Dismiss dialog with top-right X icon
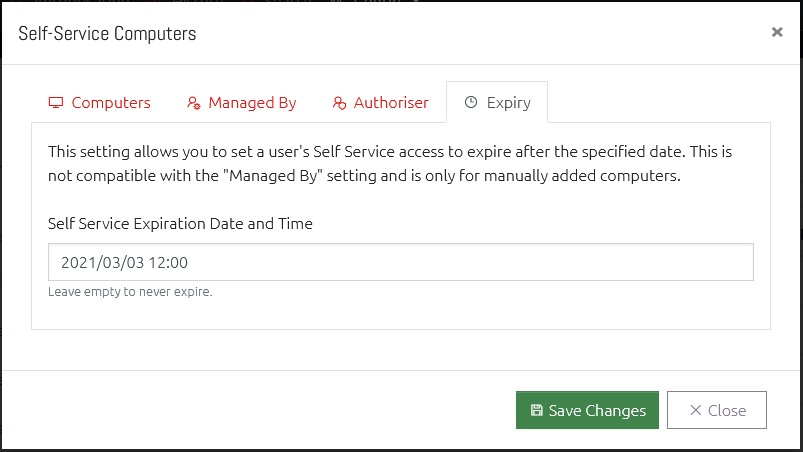The width and height of the screenshot is (803, 452). (777, 32)
